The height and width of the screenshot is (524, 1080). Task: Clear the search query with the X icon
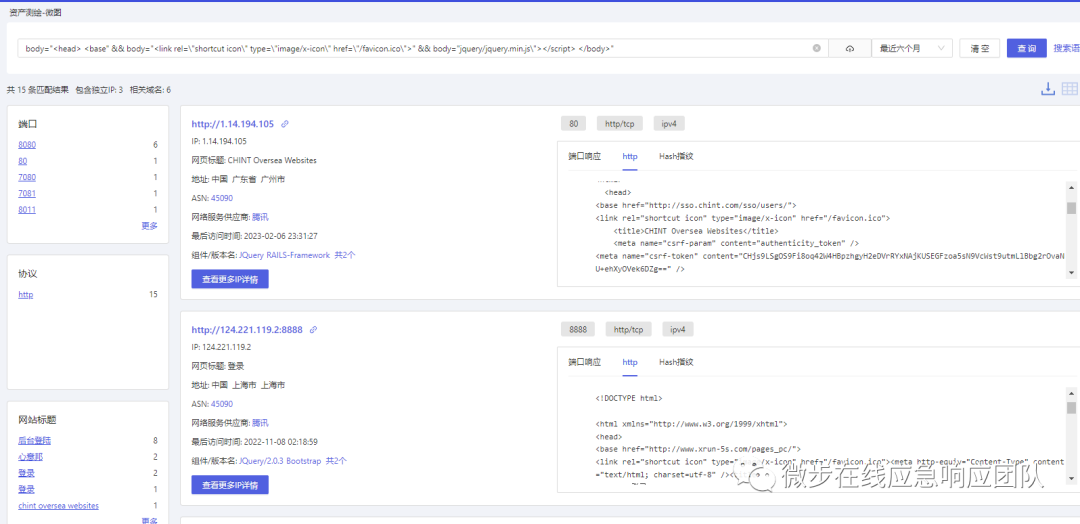(817, 48)
